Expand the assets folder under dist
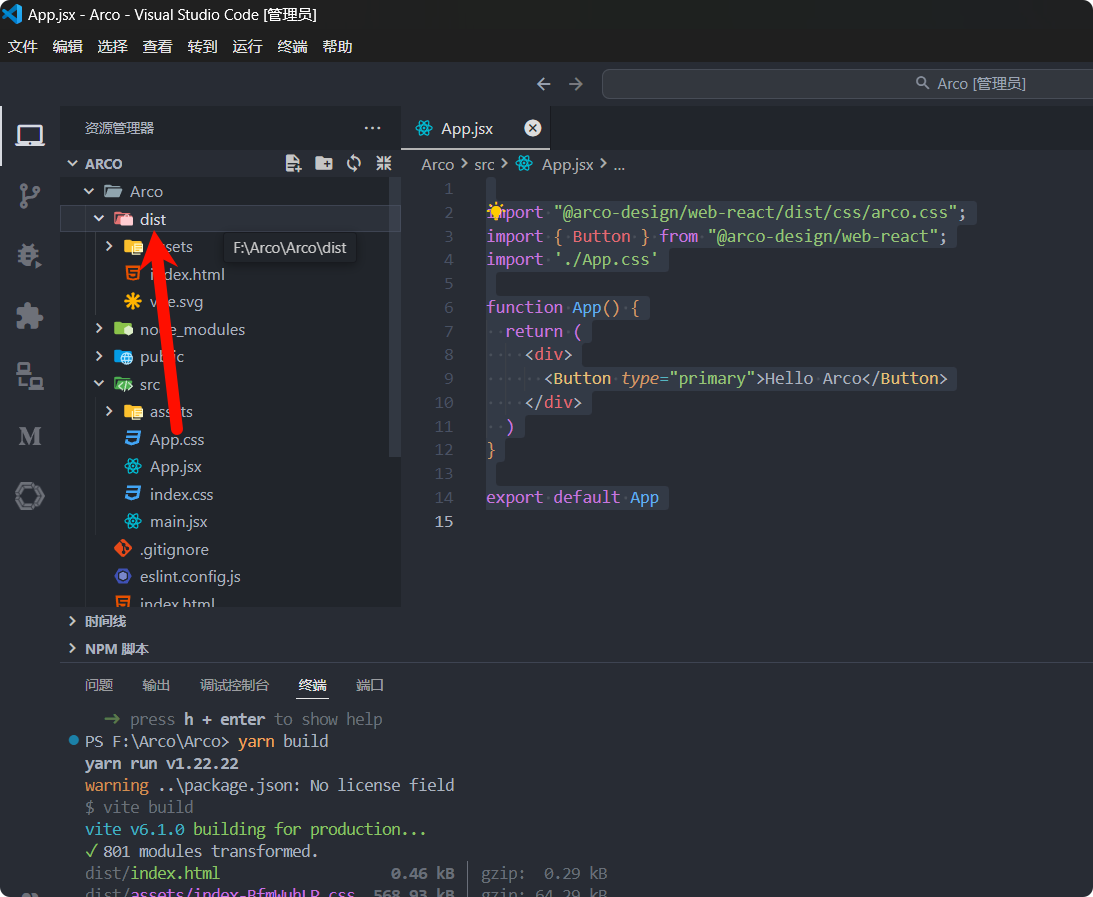This screenshot has width=1093, height=897. click(x=109, y=246)
